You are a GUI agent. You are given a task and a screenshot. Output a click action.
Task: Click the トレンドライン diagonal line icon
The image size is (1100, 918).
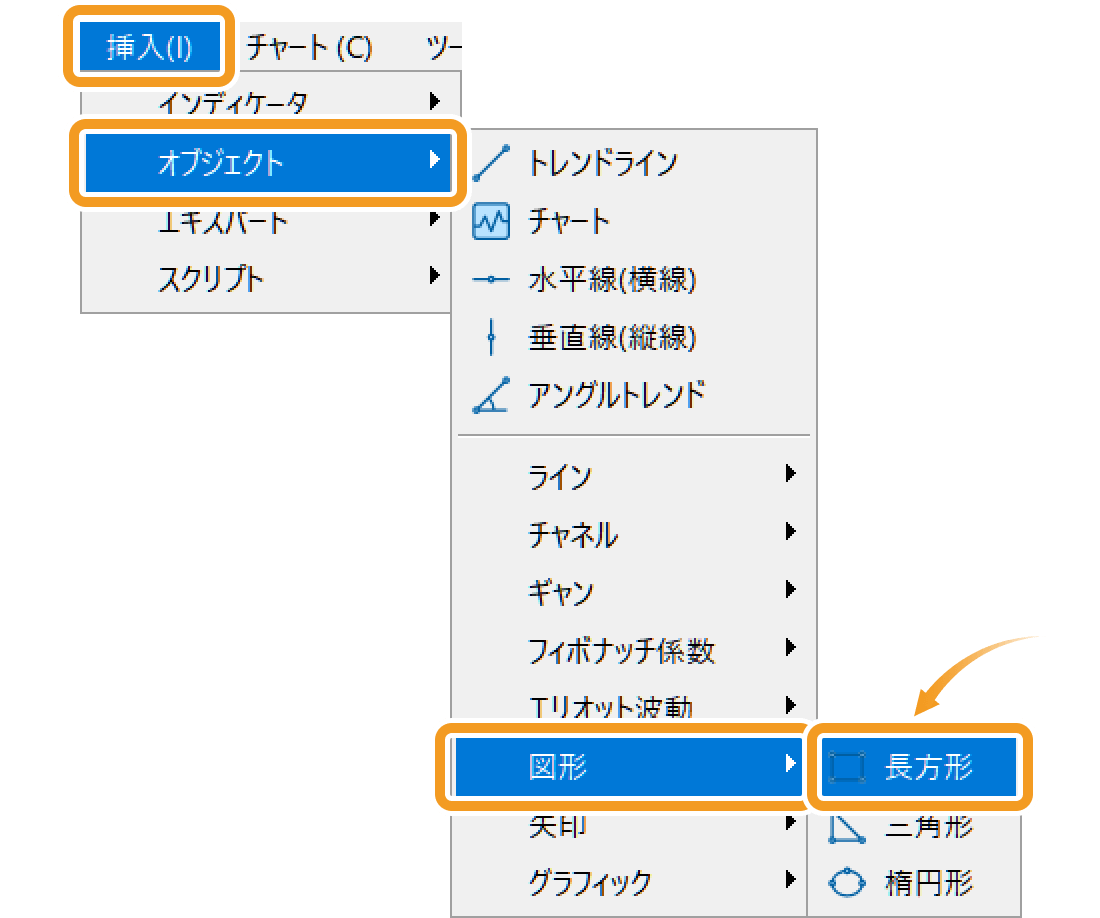tap(491, 163)
